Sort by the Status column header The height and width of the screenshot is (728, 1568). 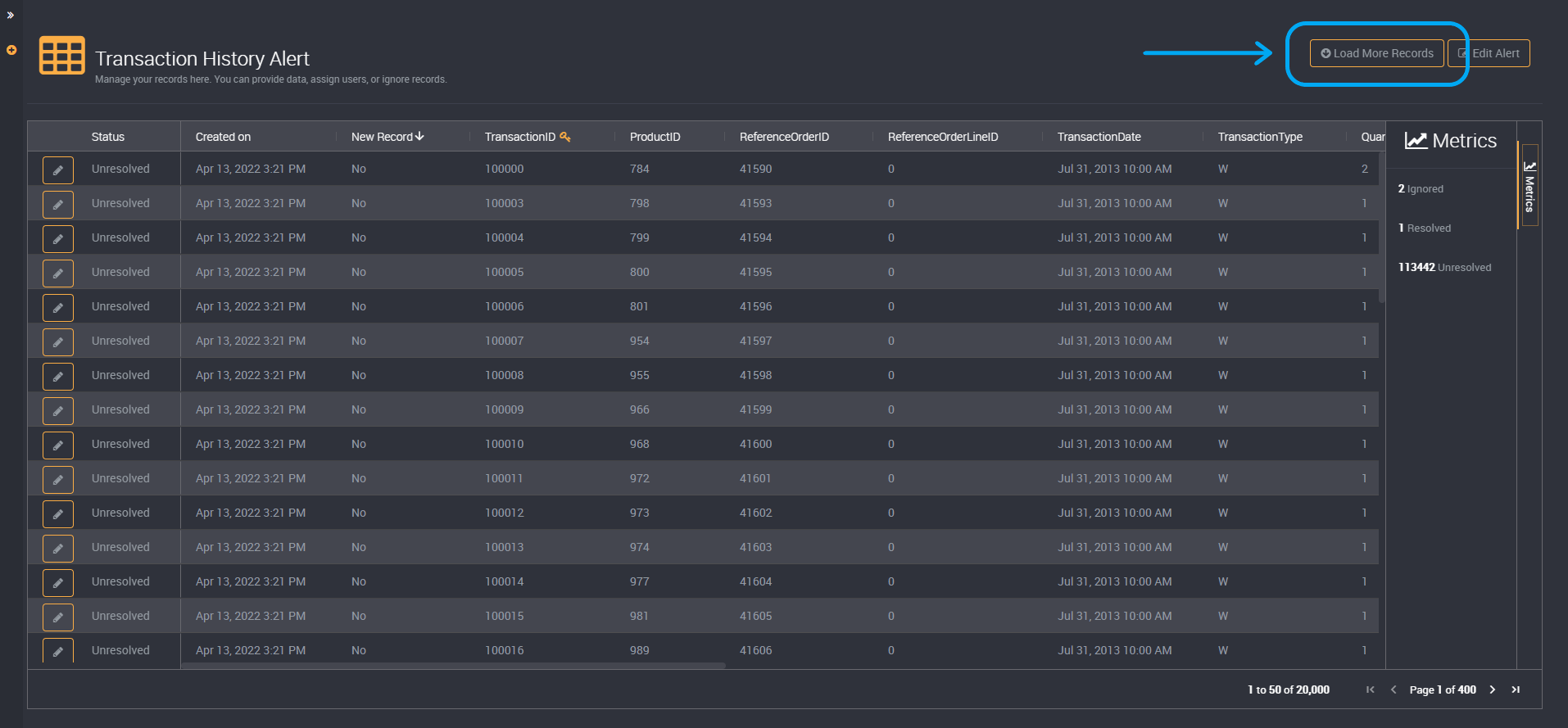point(108,137)
